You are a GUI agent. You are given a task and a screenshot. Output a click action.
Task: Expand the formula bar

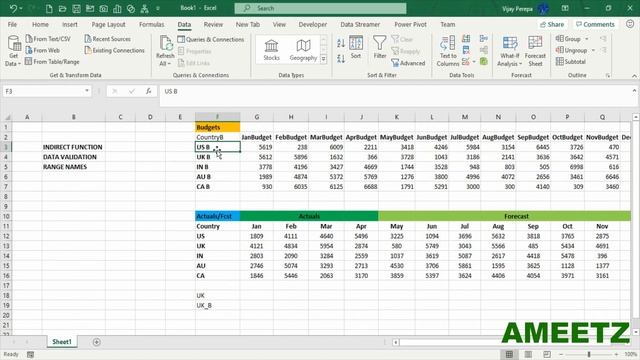click(x=634, y=91)
